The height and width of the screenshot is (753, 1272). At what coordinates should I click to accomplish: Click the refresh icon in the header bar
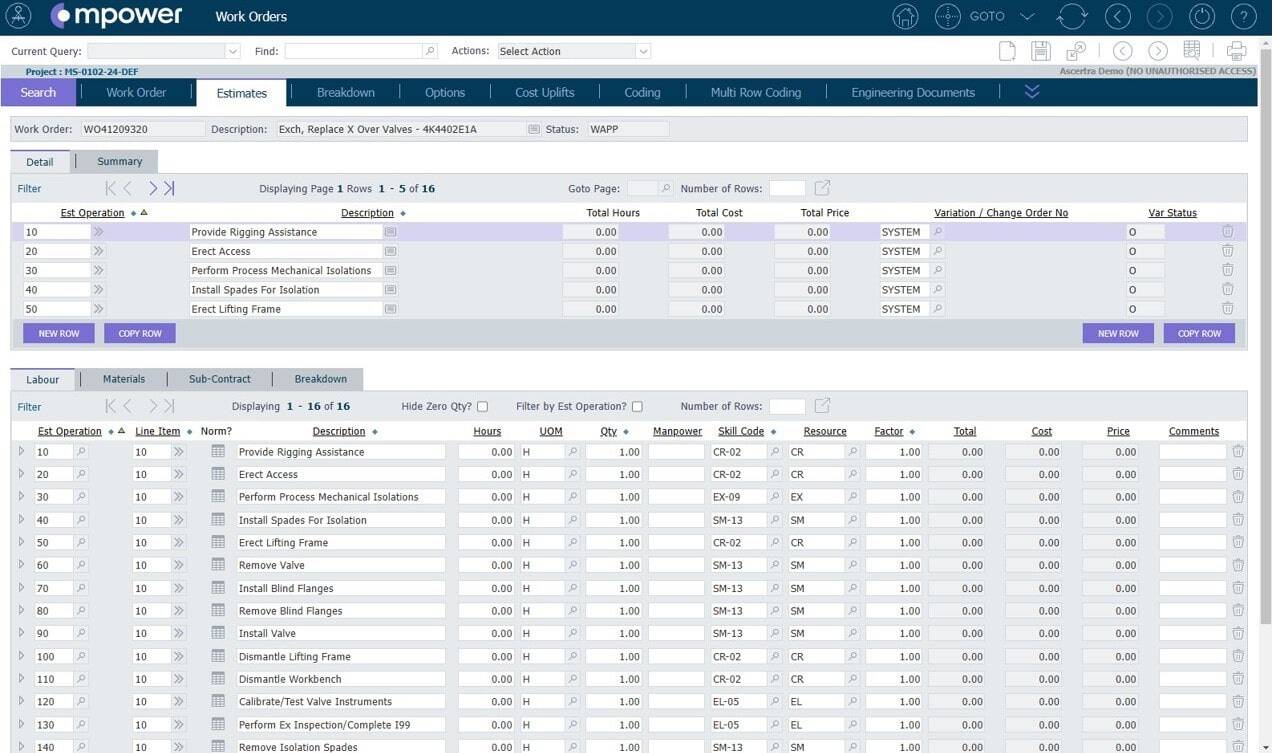click(1071, 16)
